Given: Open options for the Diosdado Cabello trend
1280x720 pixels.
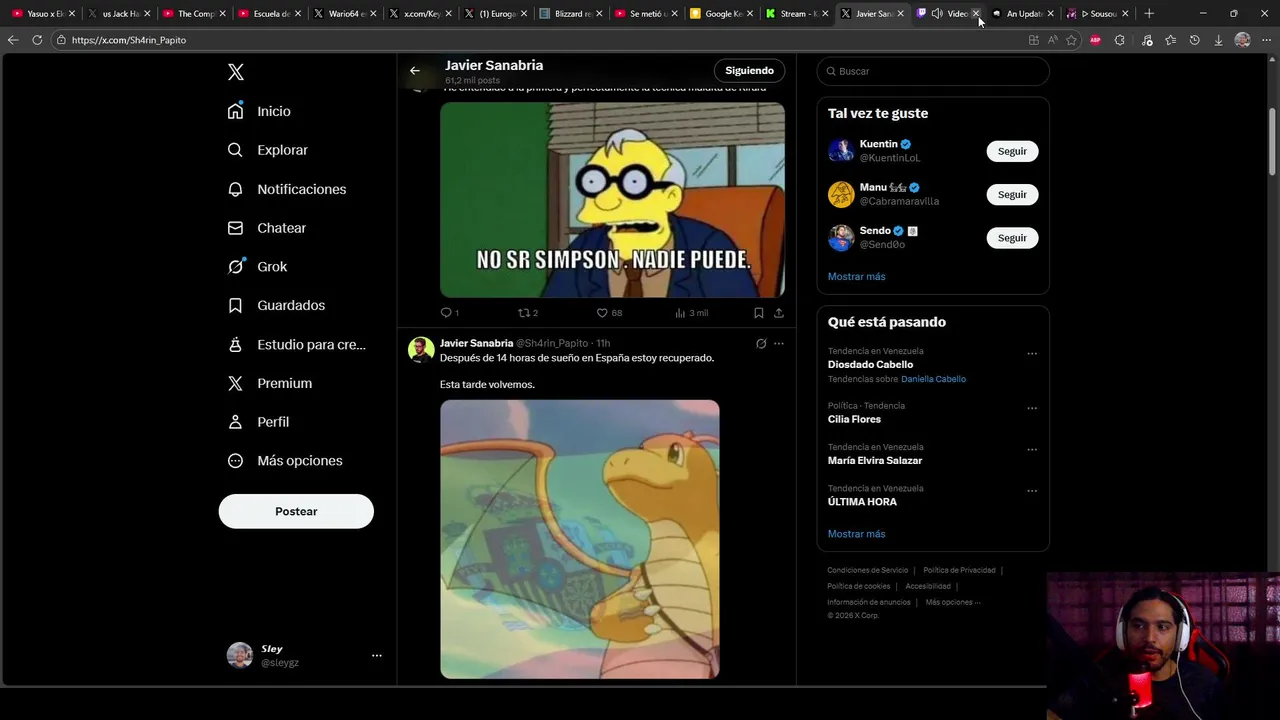Looking at the screenshot, I should (x=1032, y=354).
